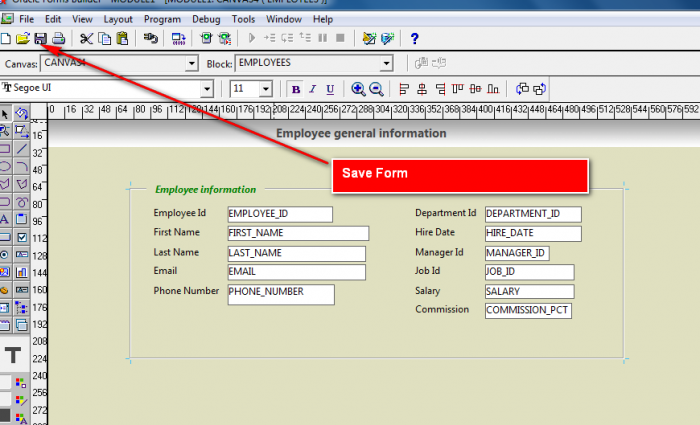The width and height of the screenshot is (700, 425).
Task: Expand the Canvas dropdown list
Action: [x=190, y=63]
